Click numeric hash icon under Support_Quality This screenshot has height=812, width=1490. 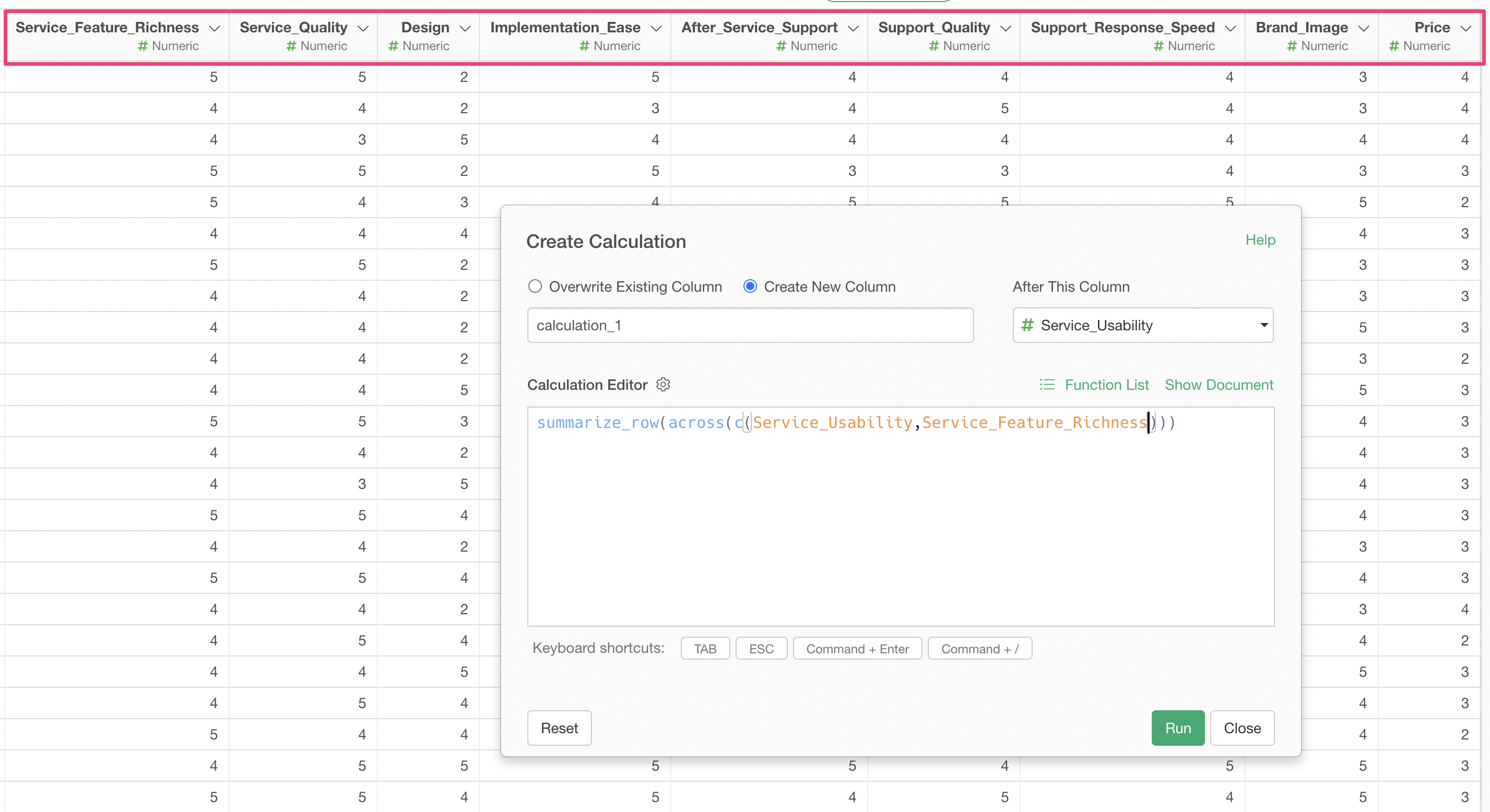(x=933, y=46)
